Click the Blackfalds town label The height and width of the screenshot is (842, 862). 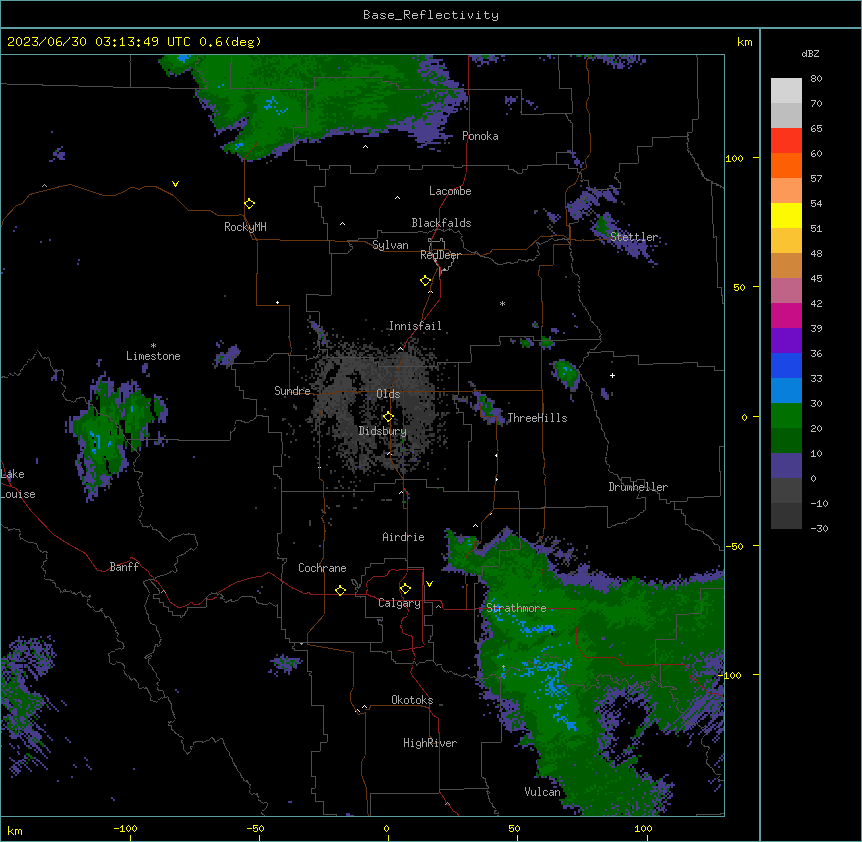(441, 223)
